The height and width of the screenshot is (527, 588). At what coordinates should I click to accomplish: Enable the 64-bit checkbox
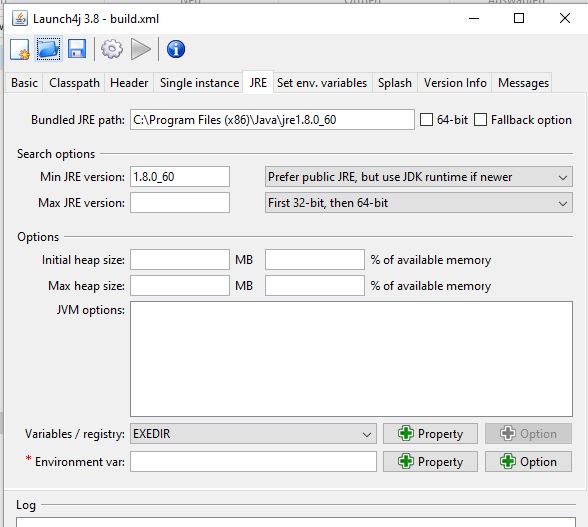426,120
